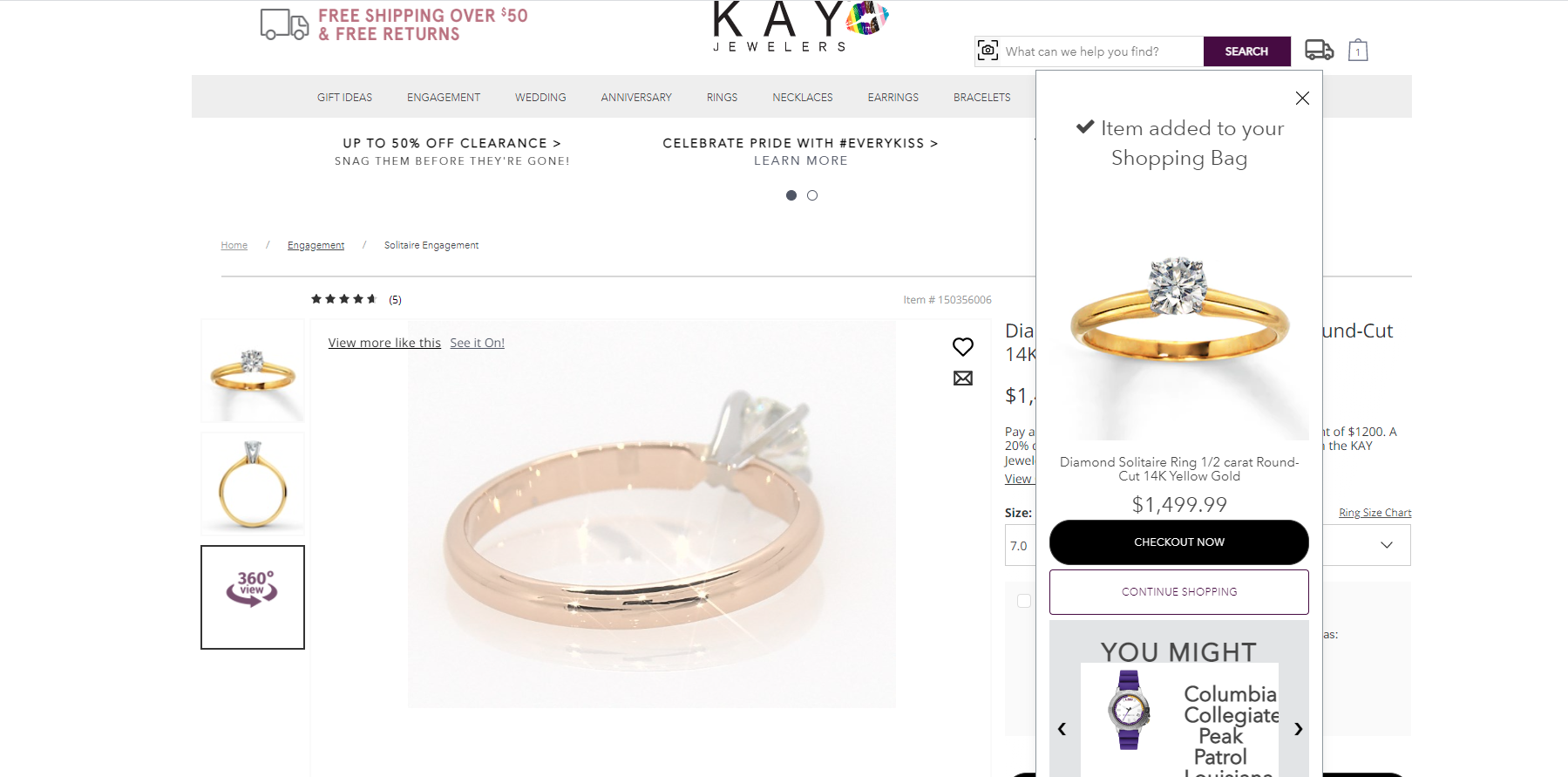Click the search input field

pos(1102,51)
